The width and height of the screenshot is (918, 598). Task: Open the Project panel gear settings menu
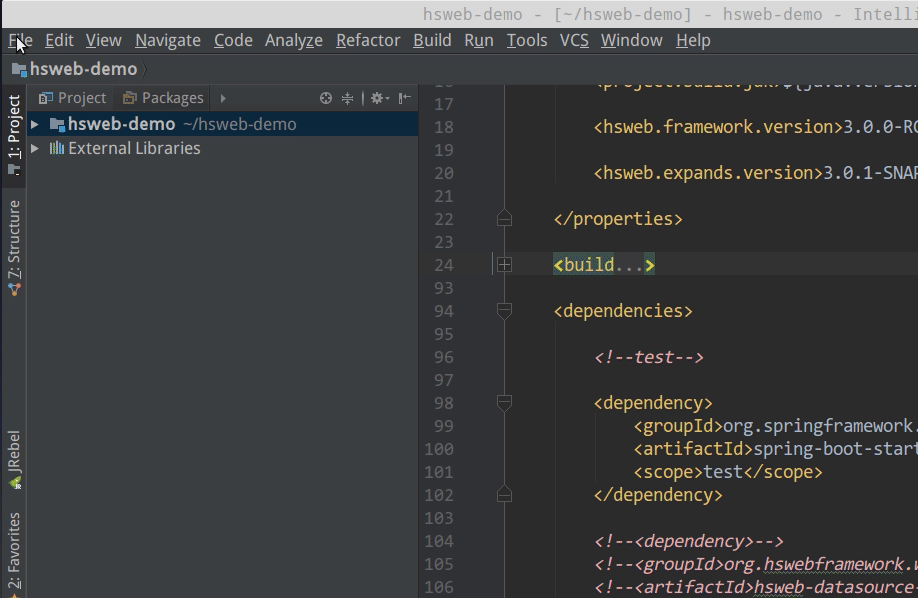coord(379,98)
